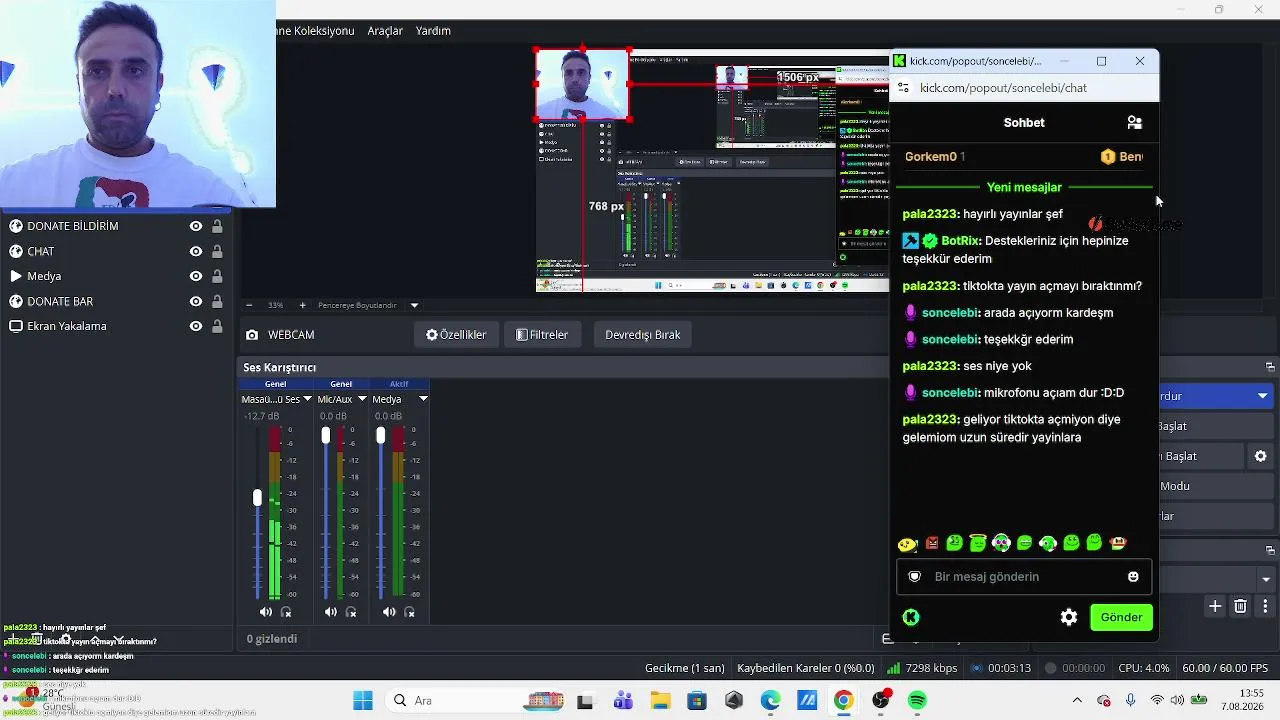Open the chat users list icon
Viewport: 1280px width, 720px height.
[x=1134, y=122]
